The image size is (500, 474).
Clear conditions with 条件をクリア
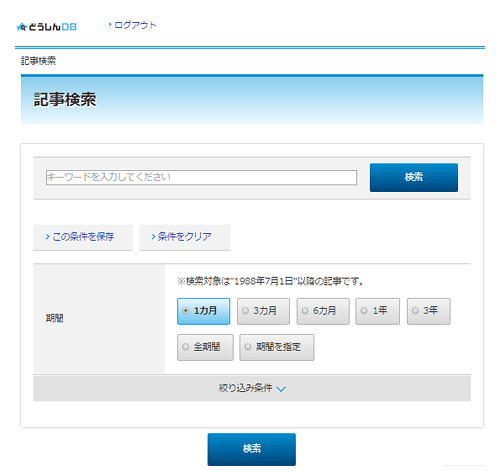(185, 237)
